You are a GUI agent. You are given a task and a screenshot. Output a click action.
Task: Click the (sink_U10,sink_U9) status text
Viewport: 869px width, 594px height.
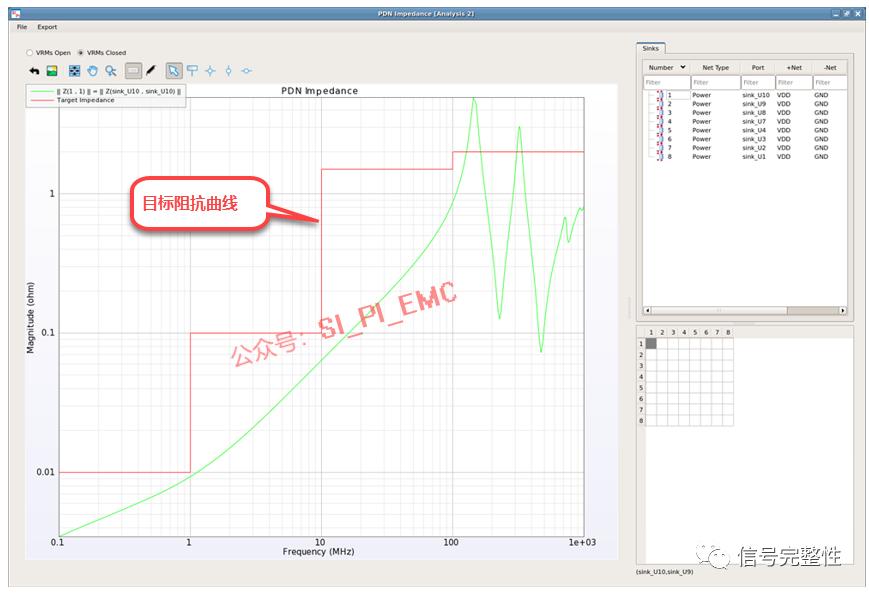[x=664, y=572]
